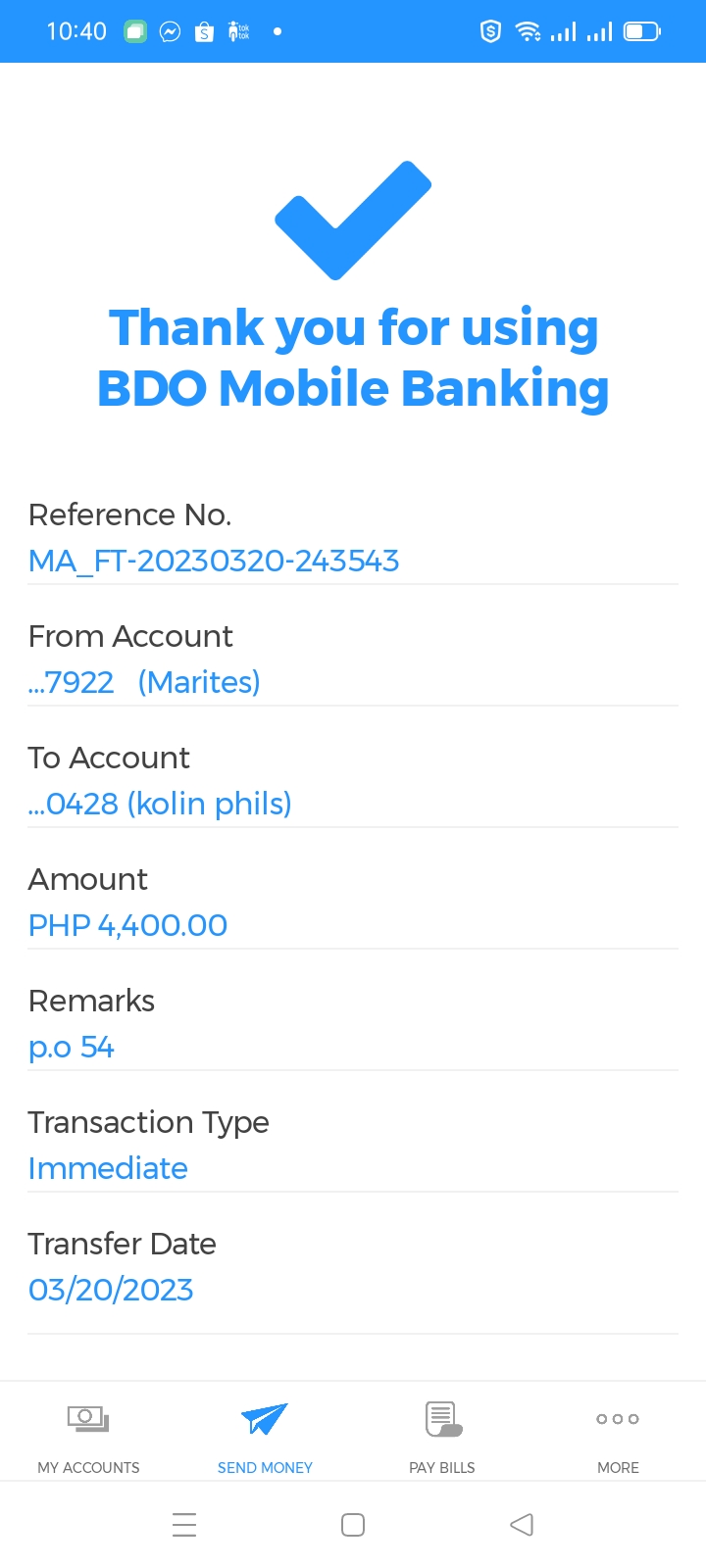
Task: Open the My Accounts cash icon
Action: pyautogui.click(x=88, y=1418)
